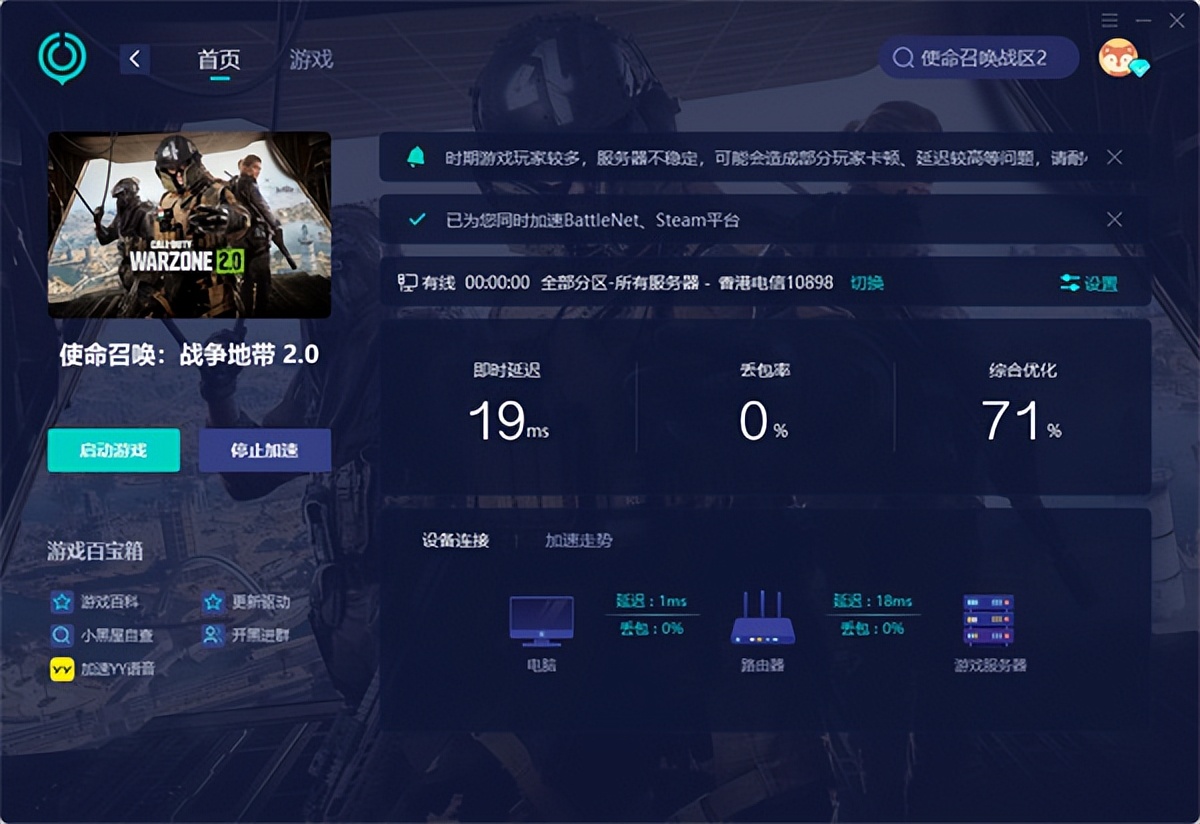Click the 开黑进群 group icon
This screenshot has width=1200, height=824.
click(x=211, y=633)
